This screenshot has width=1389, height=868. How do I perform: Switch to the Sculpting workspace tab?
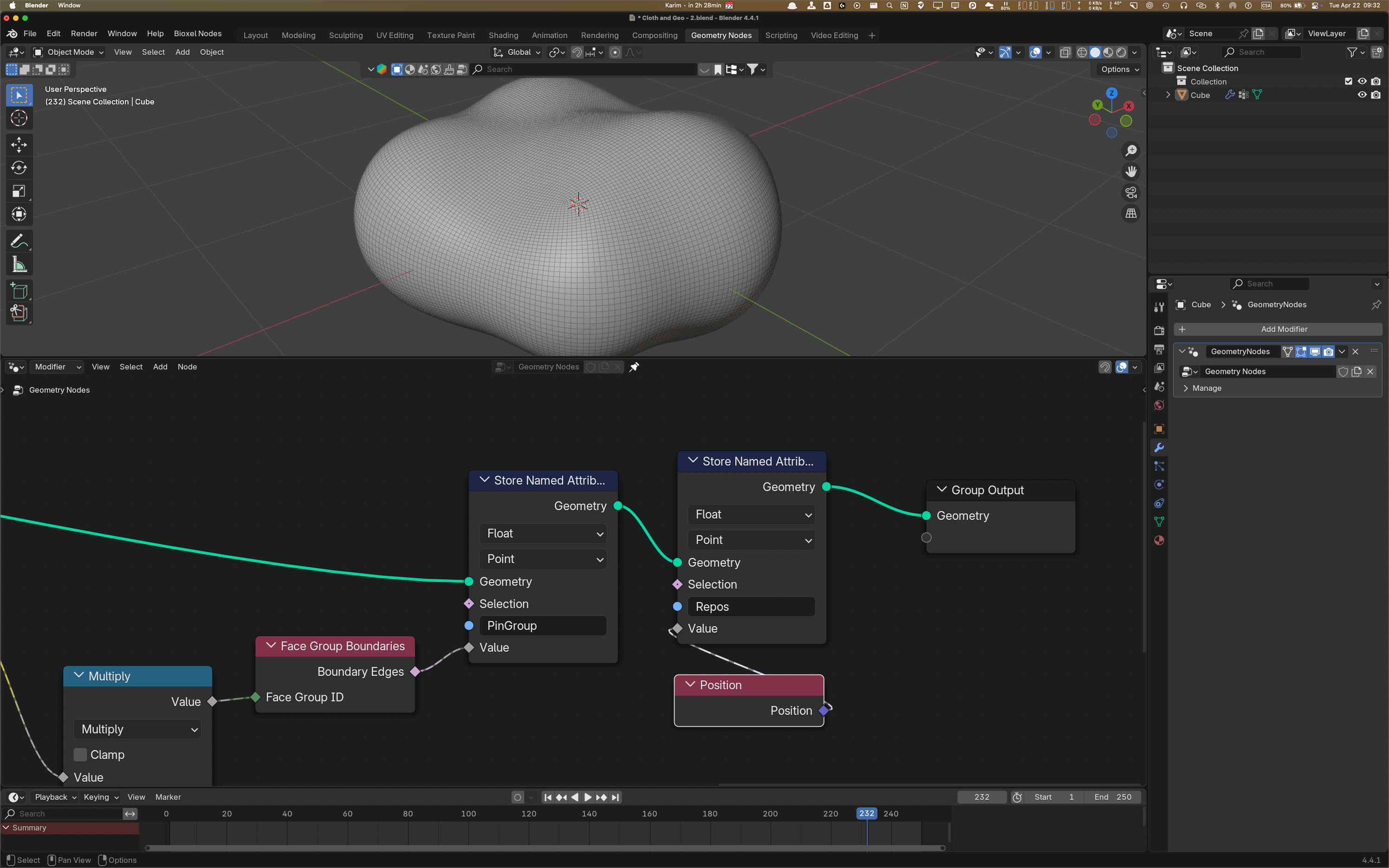click(345, 35)
